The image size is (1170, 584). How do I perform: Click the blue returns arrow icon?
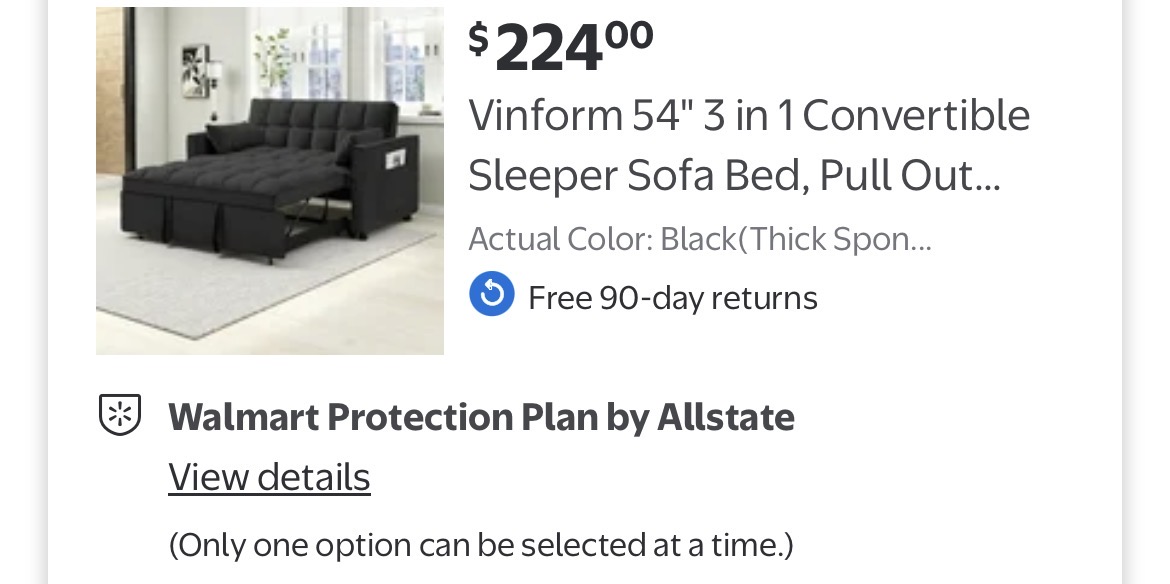click(x=492, y=295)
